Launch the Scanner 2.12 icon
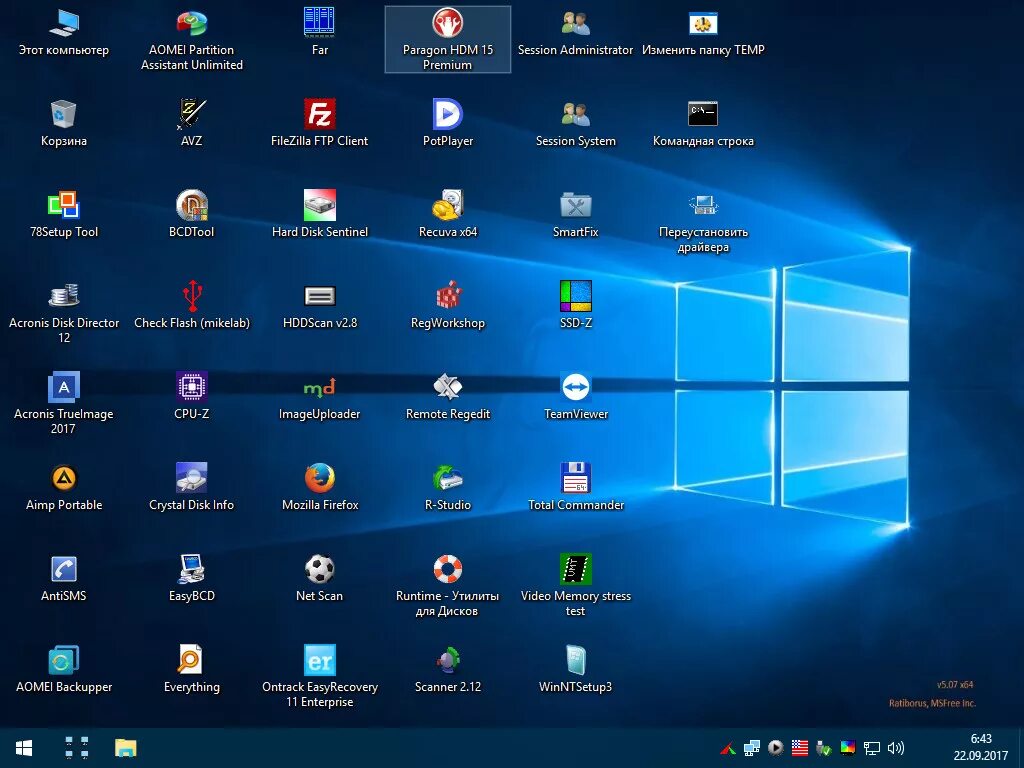Image resolution: width=1024 pixels, height=768 pixels. 447,668
